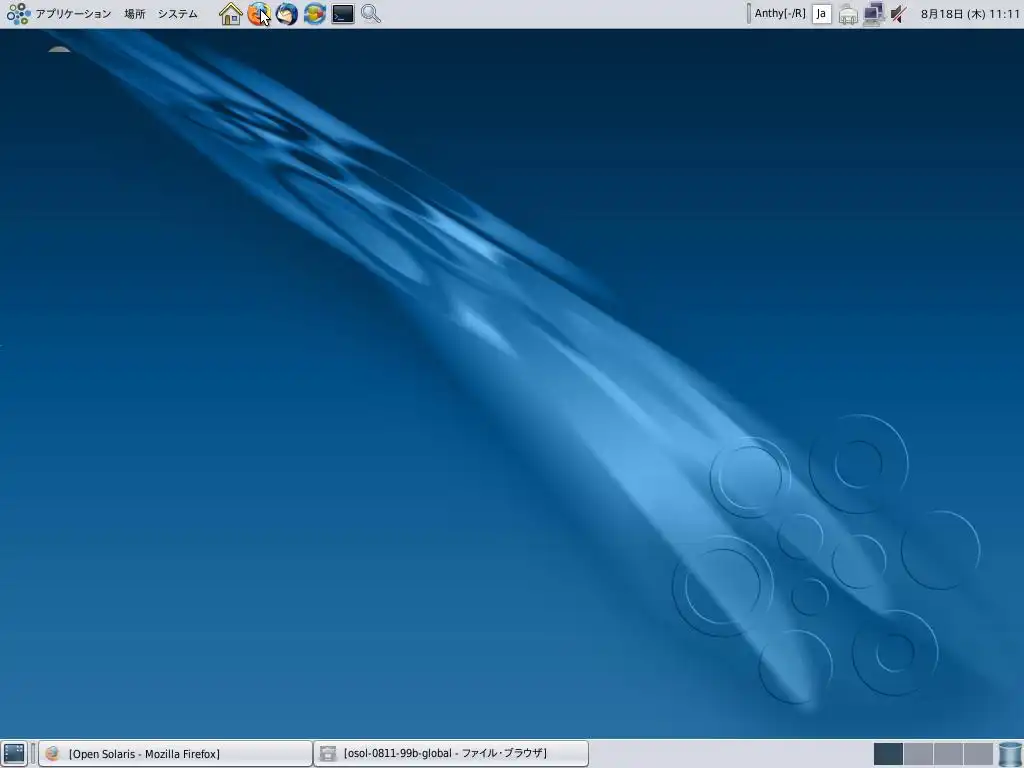Open the trash bin icon
Viewport: 1024px width, 768px height.
(1010, 754)
